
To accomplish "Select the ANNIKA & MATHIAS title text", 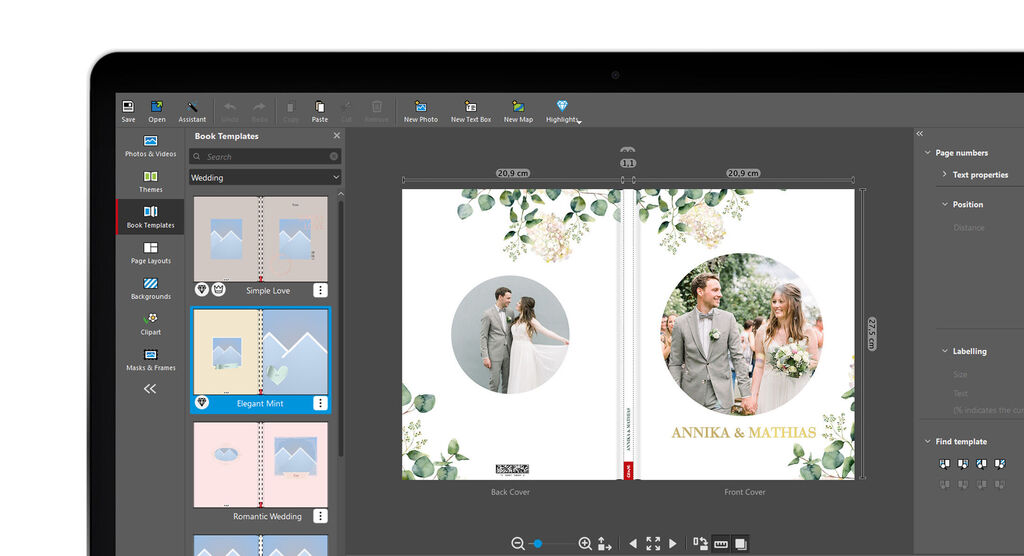I will tap(744, 433).
